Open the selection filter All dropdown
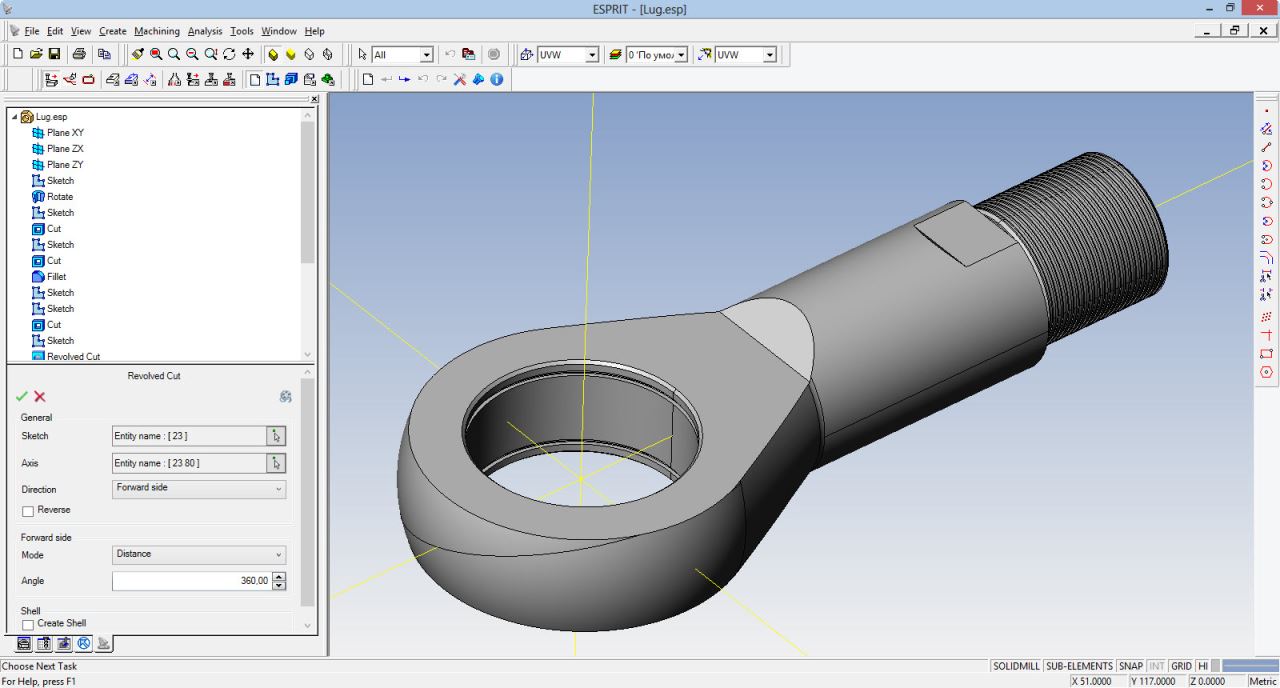The width and height of the screenshot is (1280, 688). (427, 55)
